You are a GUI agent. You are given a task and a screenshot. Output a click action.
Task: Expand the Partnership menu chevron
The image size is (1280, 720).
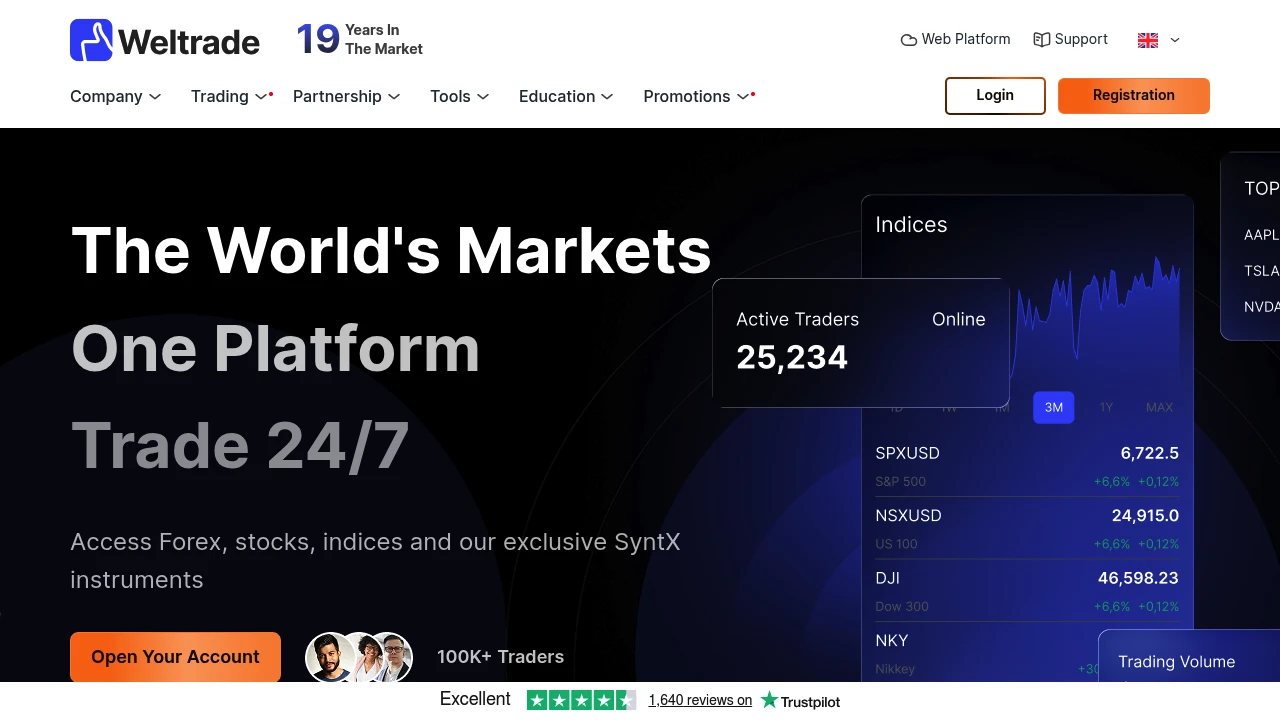394,97
